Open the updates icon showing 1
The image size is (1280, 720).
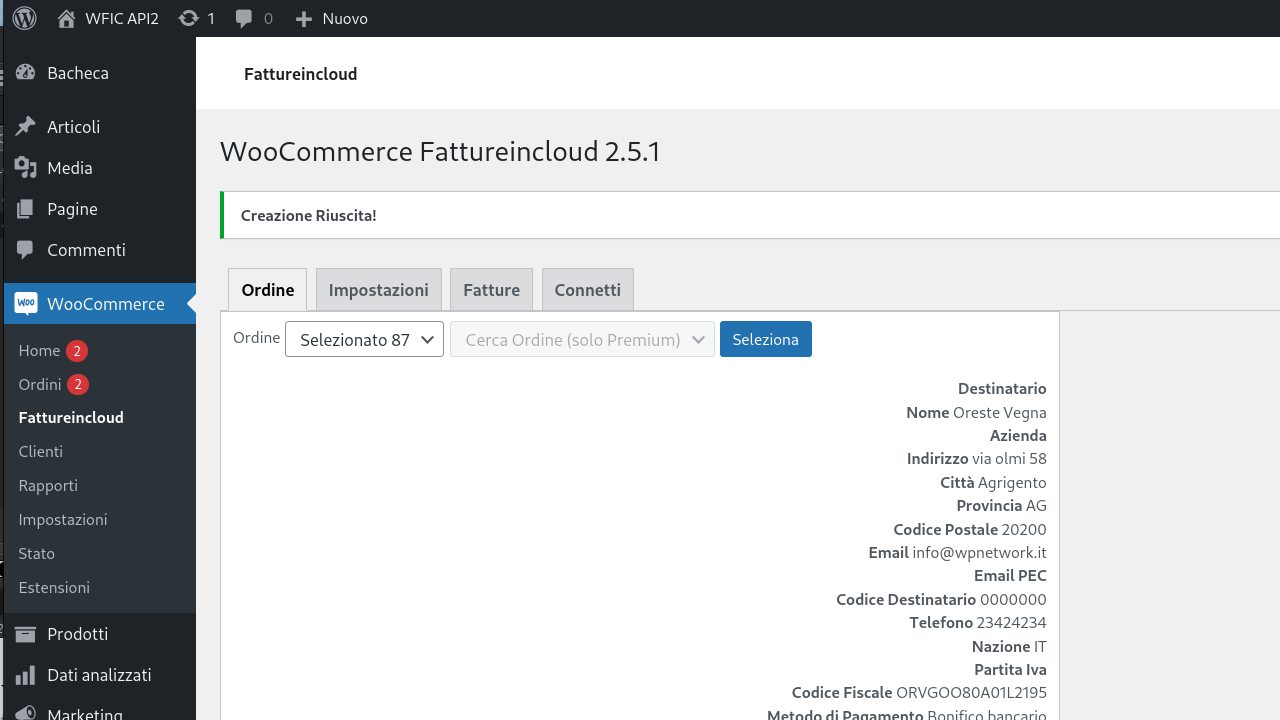coord(188,18)
